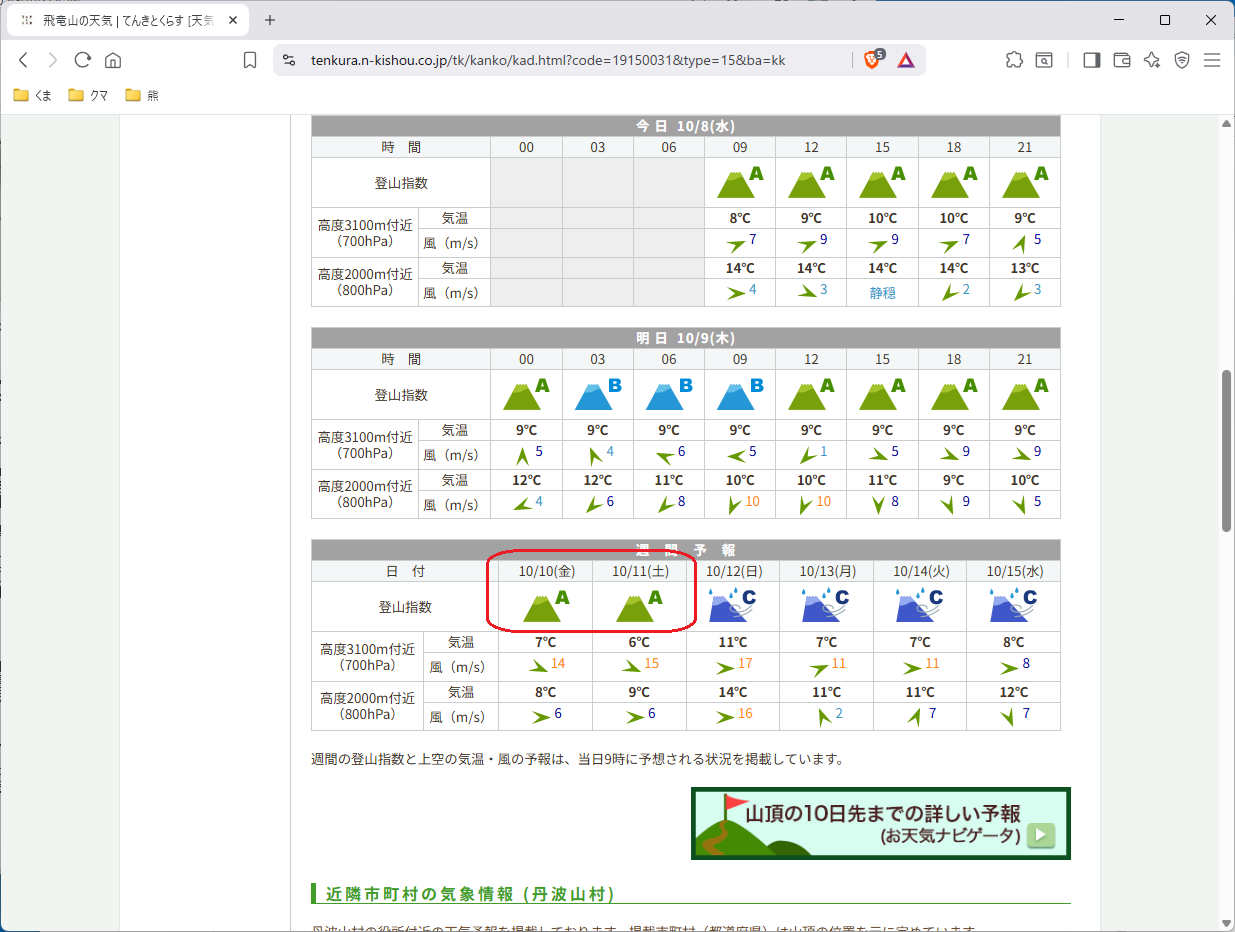The width and height of the screenshot is (1235, 932).
Task: Open a new tab with plus button
Action: point(269,20)
